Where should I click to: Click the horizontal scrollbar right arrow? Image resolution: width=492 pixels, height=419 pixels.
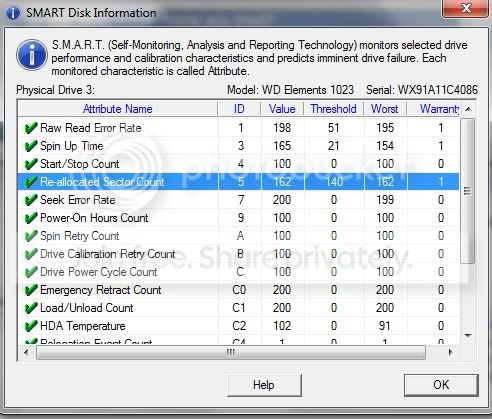point(450,352)
